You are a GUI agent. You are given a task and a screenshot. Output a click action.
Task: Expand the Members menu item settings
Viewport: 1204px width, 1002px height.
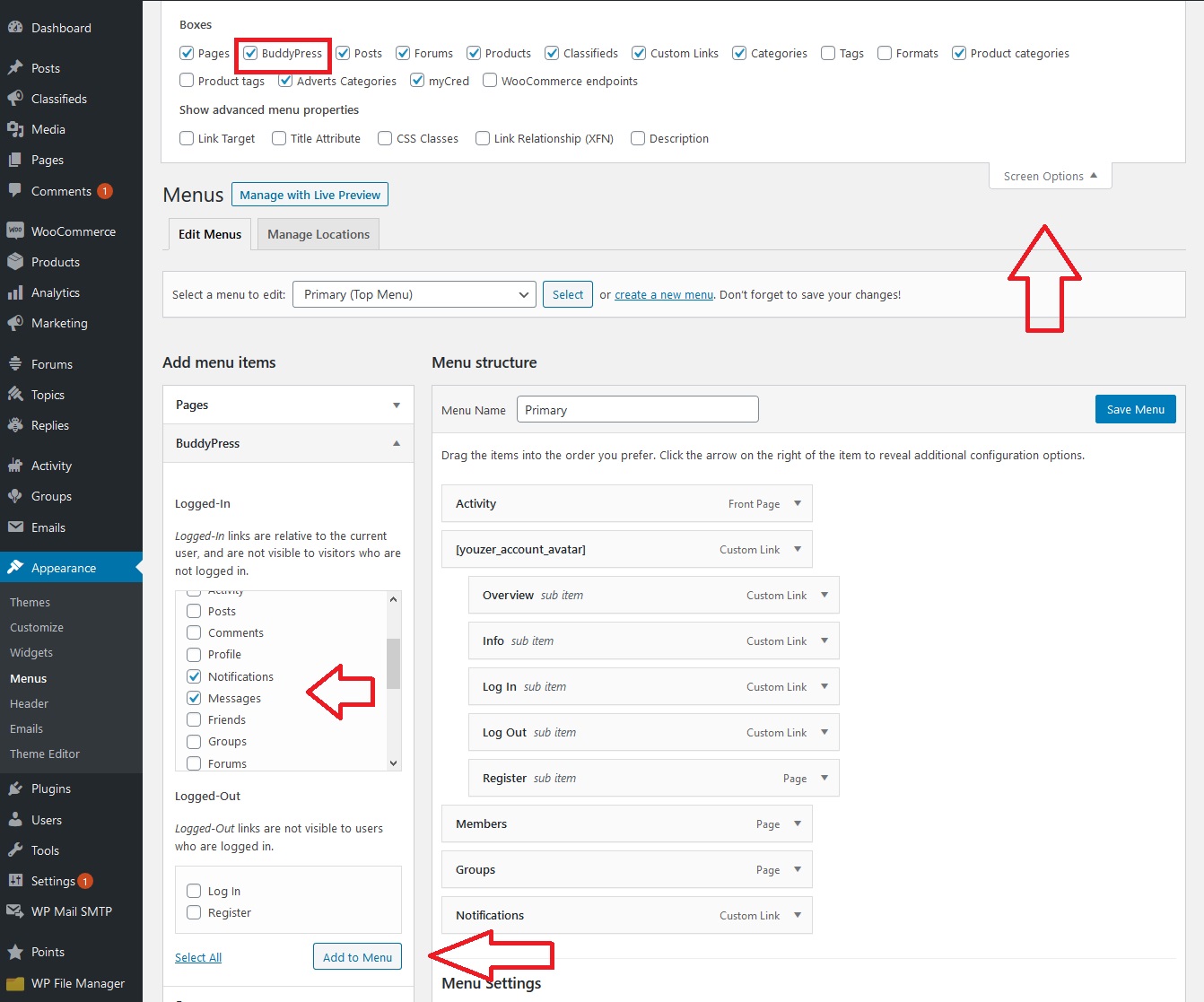tap(798, 823)
